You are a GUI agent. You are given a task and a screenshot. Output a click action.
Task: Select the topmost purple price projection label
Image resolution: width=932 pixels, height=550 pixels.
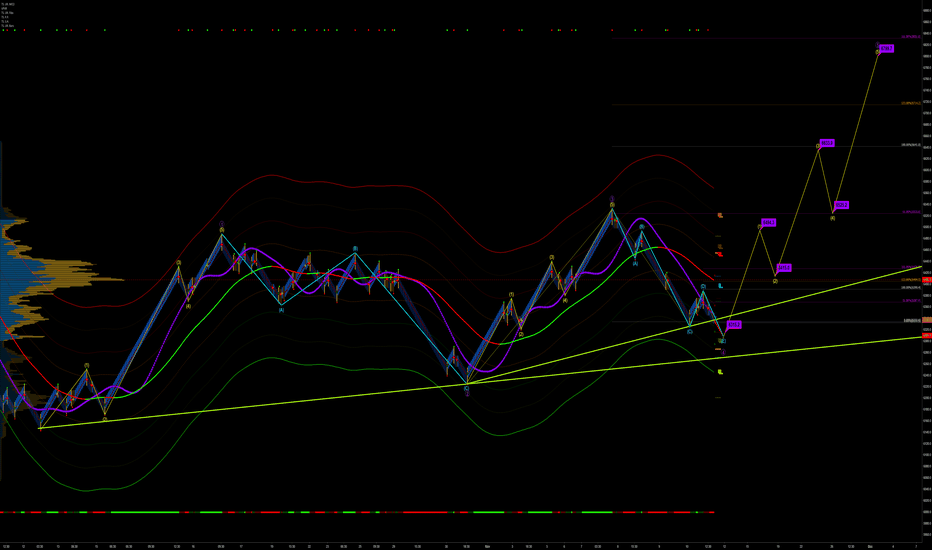click(886, 49)
